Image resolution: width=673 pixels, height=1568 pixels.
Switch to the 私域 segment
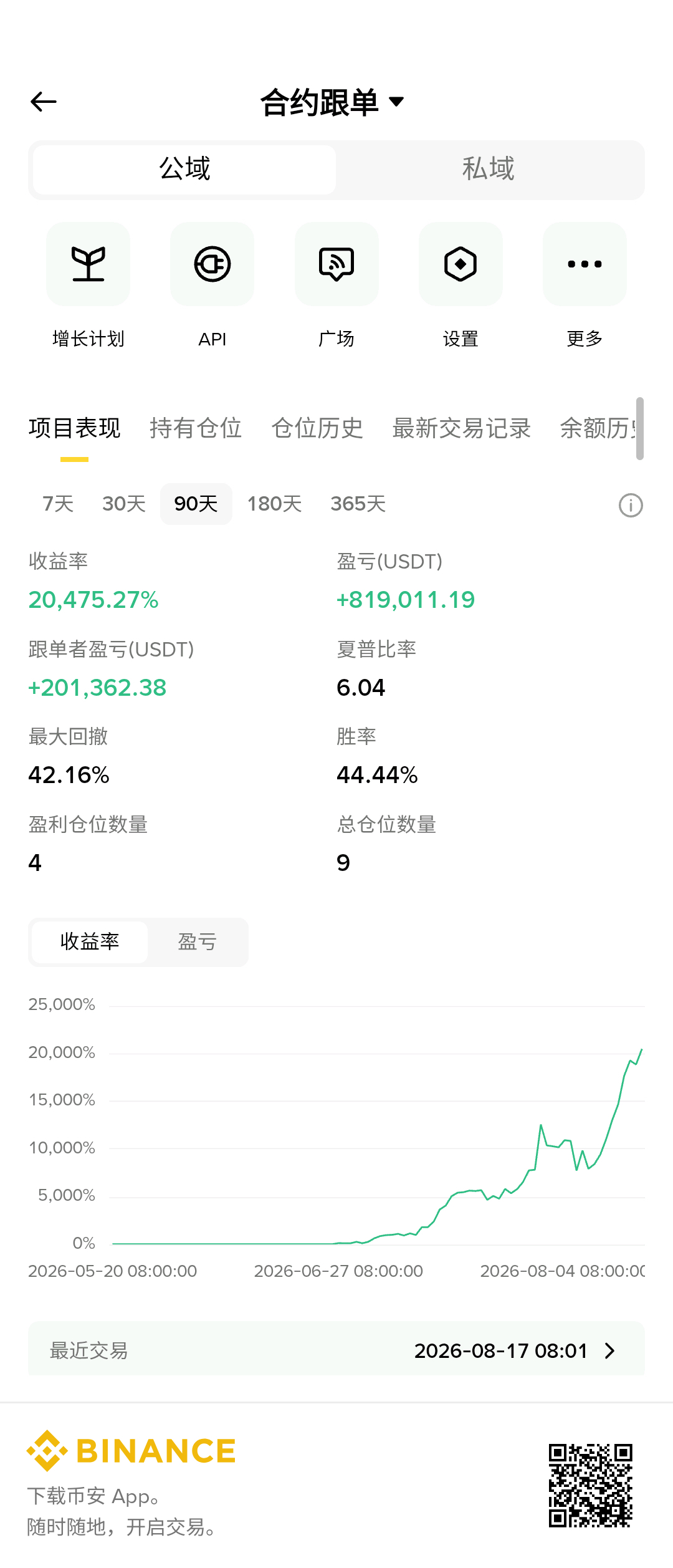(489, 170)
